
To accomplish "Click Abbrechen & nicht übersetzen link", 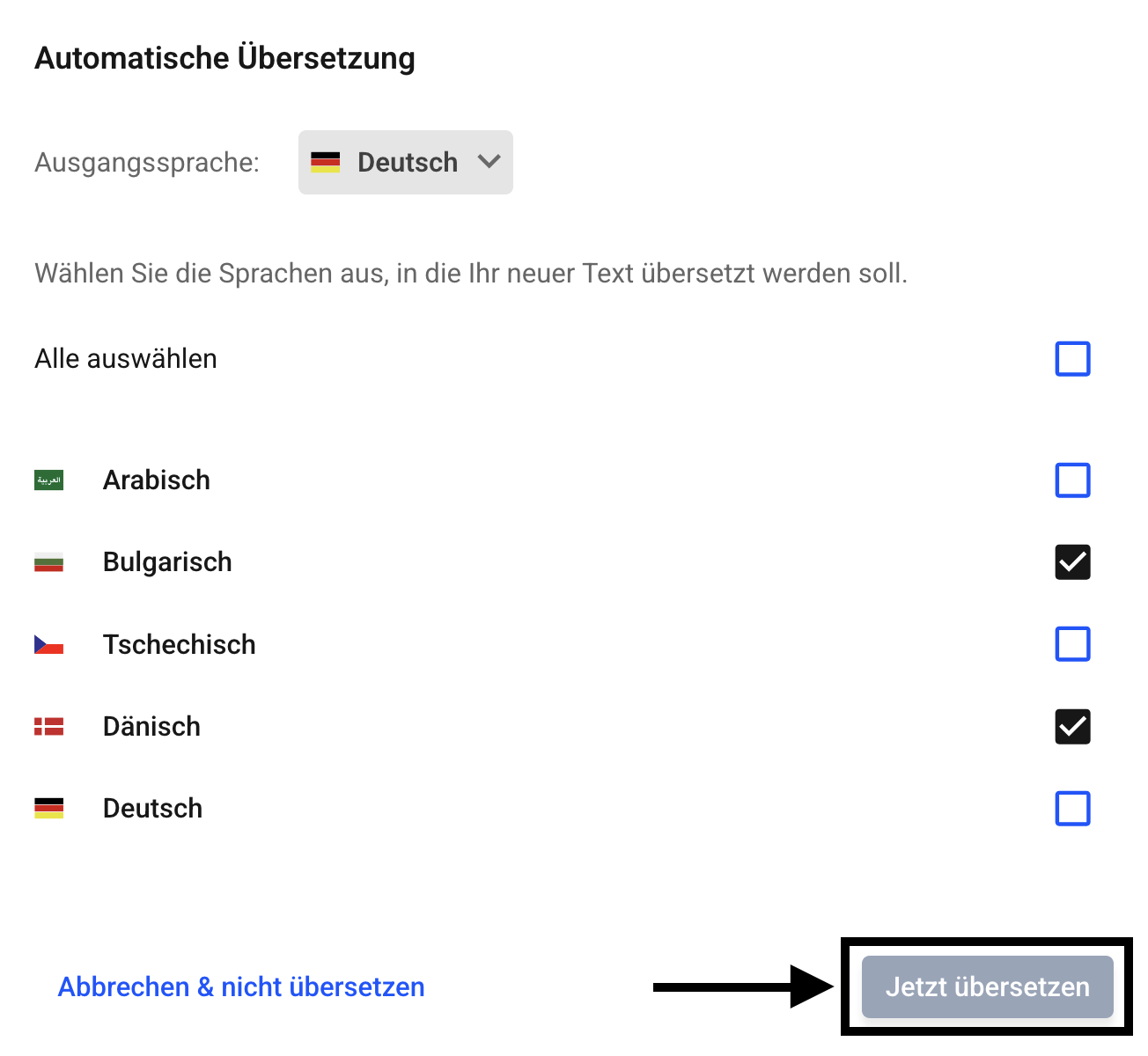I will click(x=241, y=987).
